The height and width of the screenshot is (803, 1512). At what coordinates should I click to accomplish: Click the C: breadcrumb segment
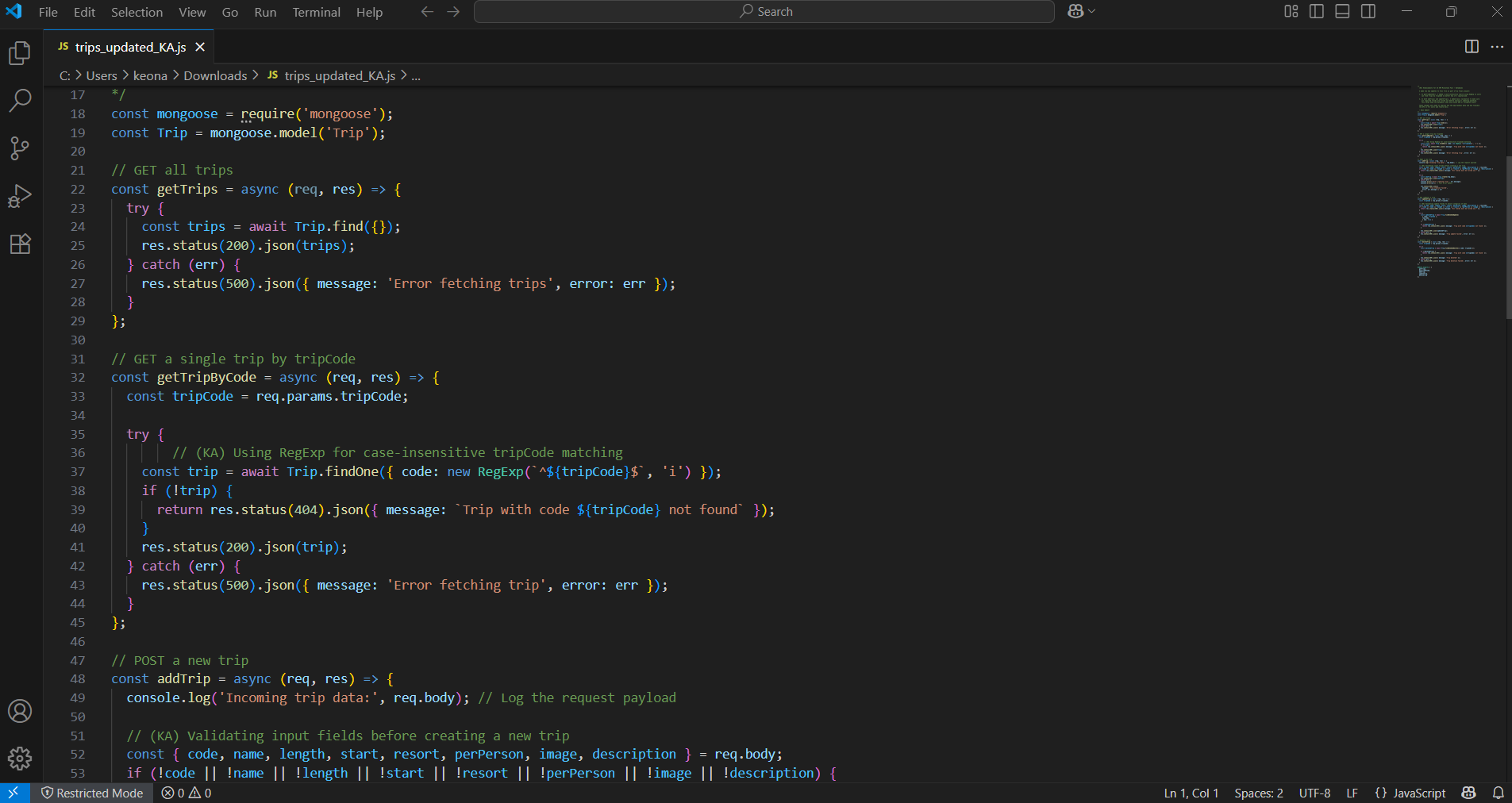point(65,75)
